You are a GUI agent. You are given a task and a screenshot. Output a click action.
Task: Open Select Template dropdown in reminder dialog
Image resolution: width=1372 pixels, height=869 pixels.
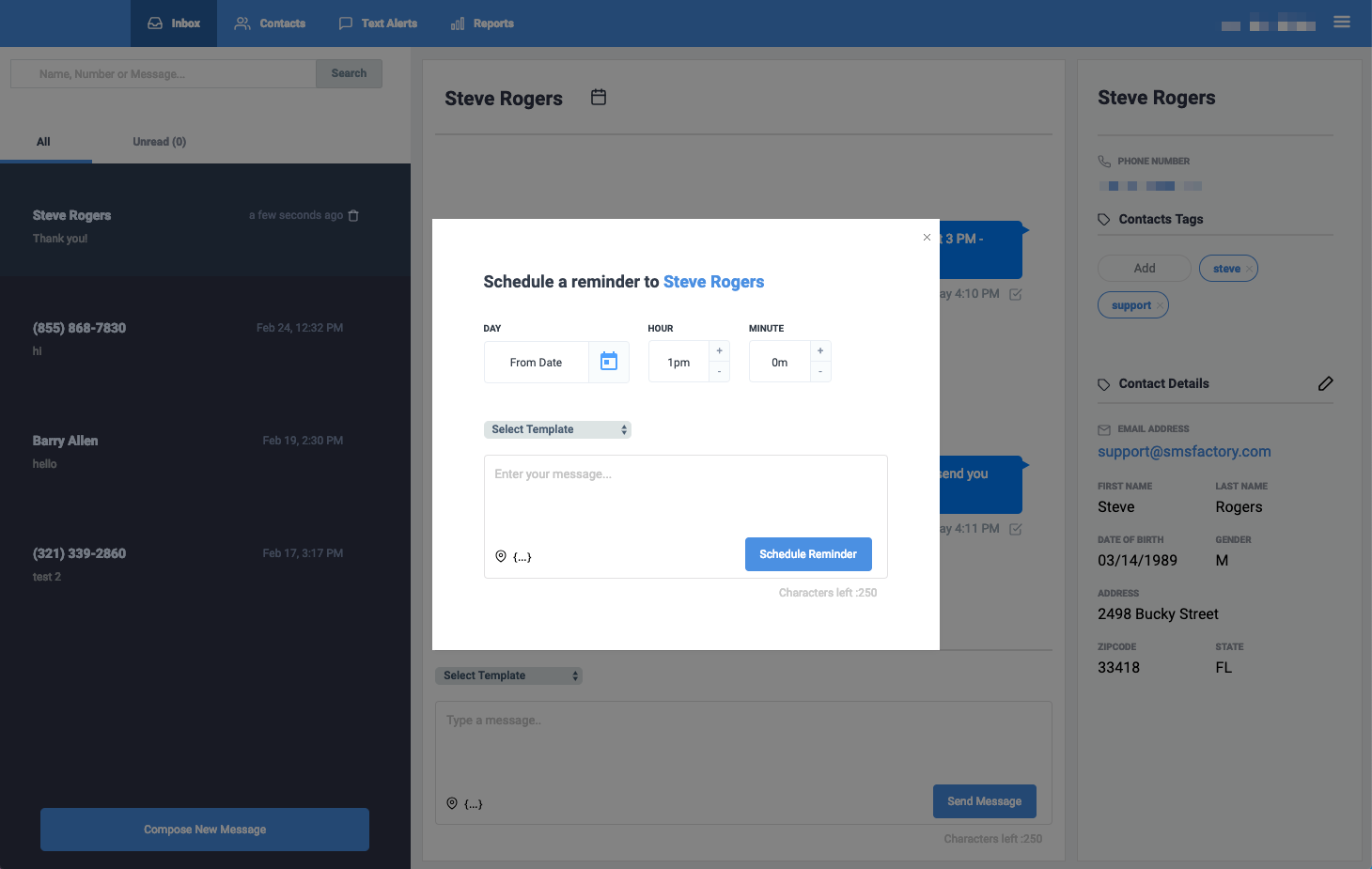click(x=557, y=429)
